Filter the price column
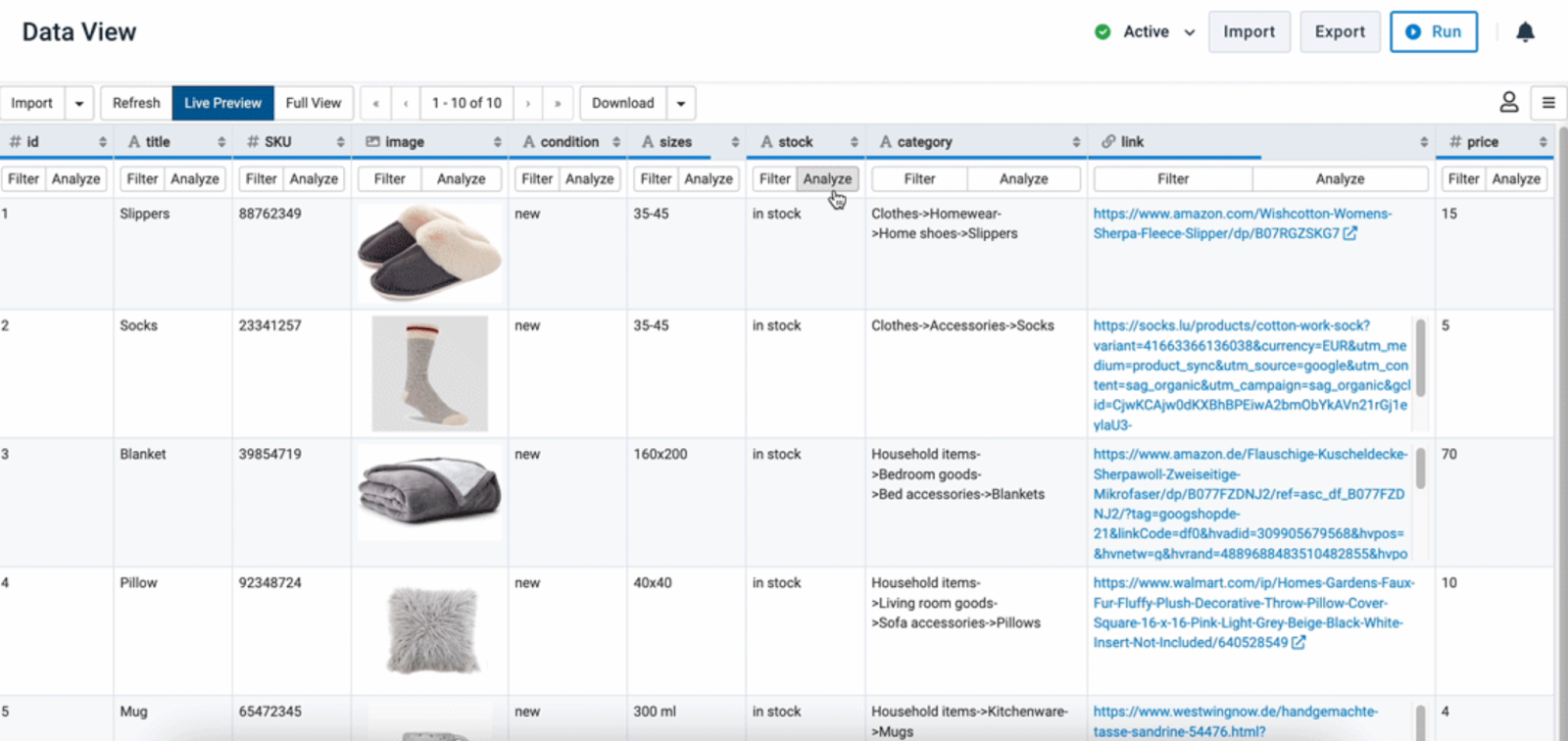1568x741 pixels. click(1463, 179)
